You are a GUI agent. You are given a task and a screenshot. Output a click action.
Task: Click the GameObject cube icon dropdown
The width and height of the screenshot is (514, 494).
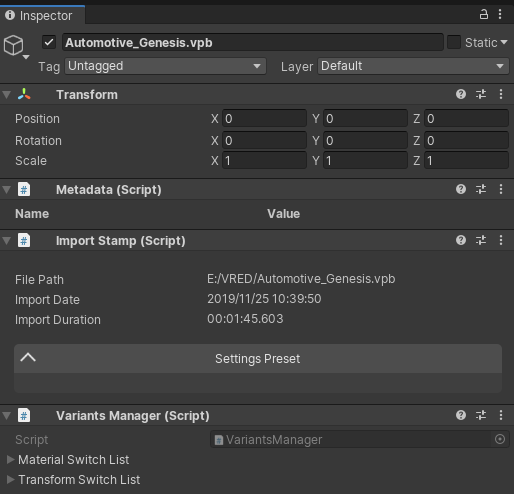[x=16, y=47]
